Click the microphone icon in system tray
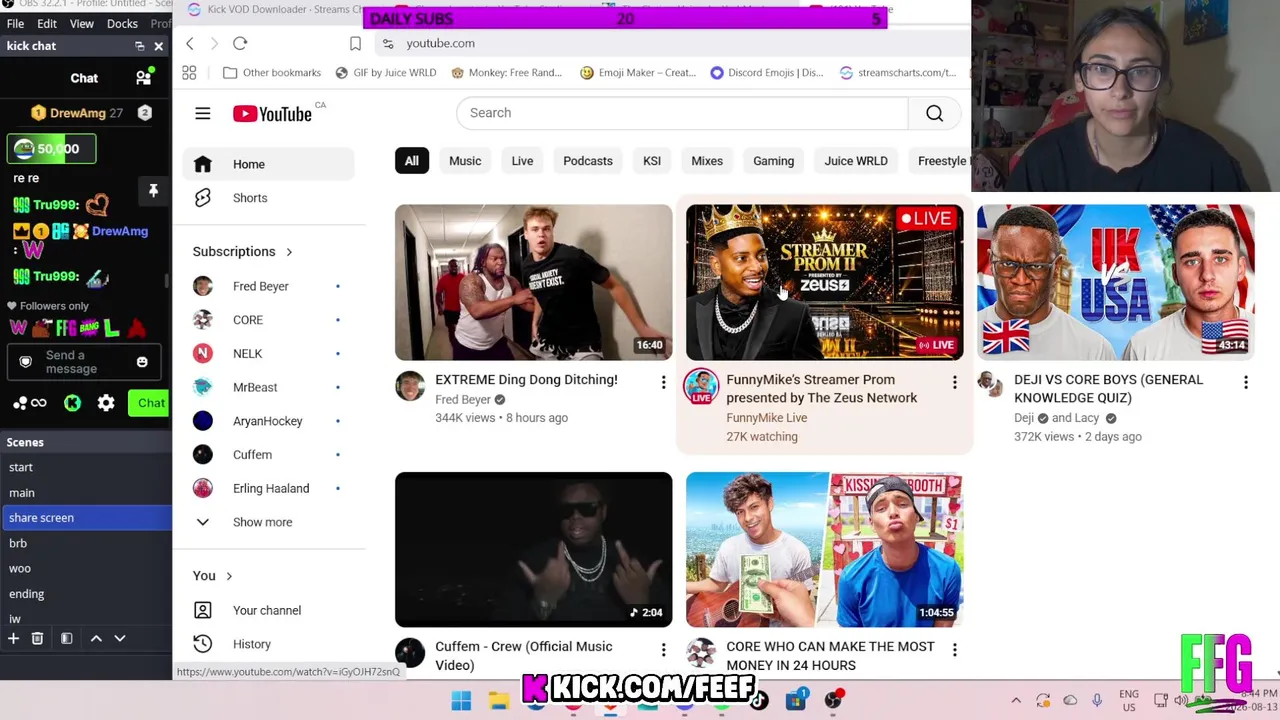Viewport: 1280px width, 720px height. (x=1097, y=701)
